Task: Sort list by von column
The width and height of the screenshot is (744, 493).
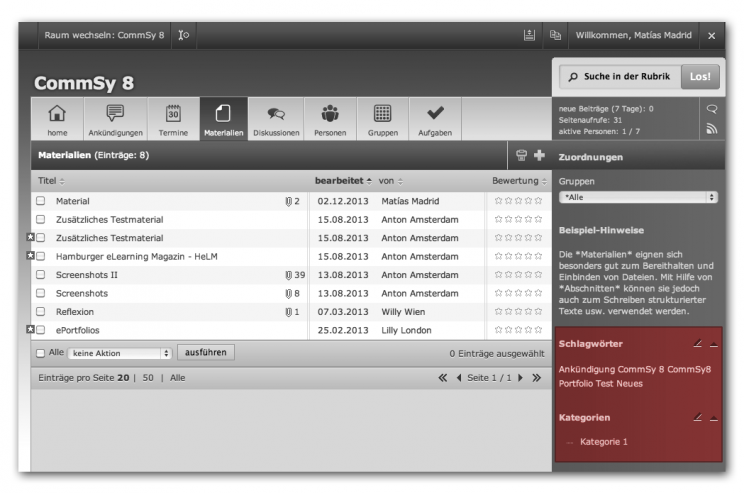Action: pos(391,181)
